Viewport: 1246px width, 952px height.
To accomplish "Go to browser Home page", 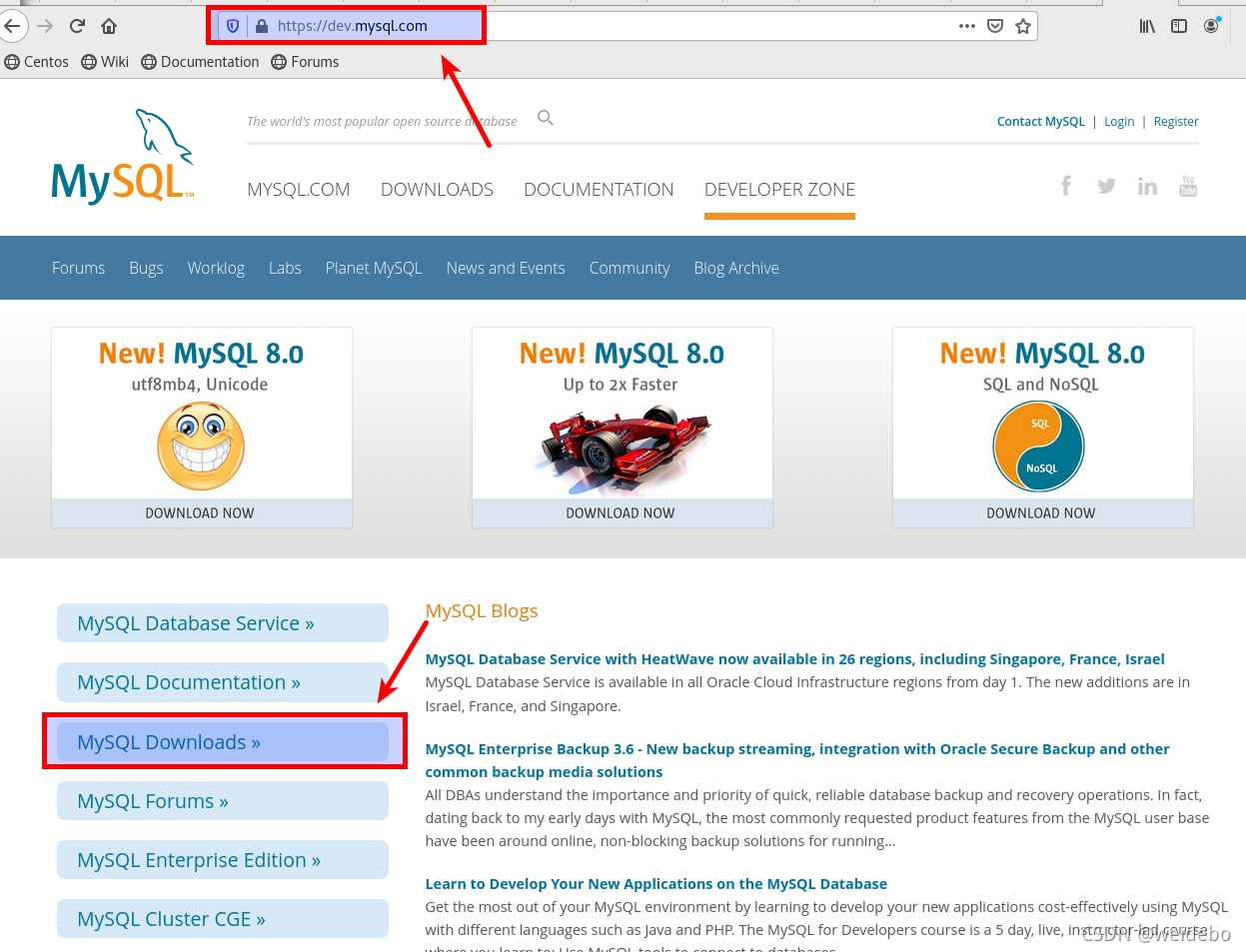I will 109,26.
